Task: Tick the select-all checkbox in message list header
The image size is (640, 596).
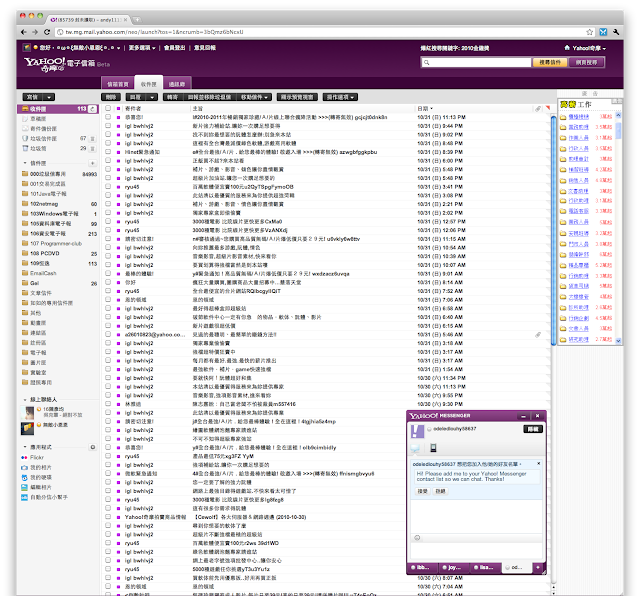Action: pos(108,108)
